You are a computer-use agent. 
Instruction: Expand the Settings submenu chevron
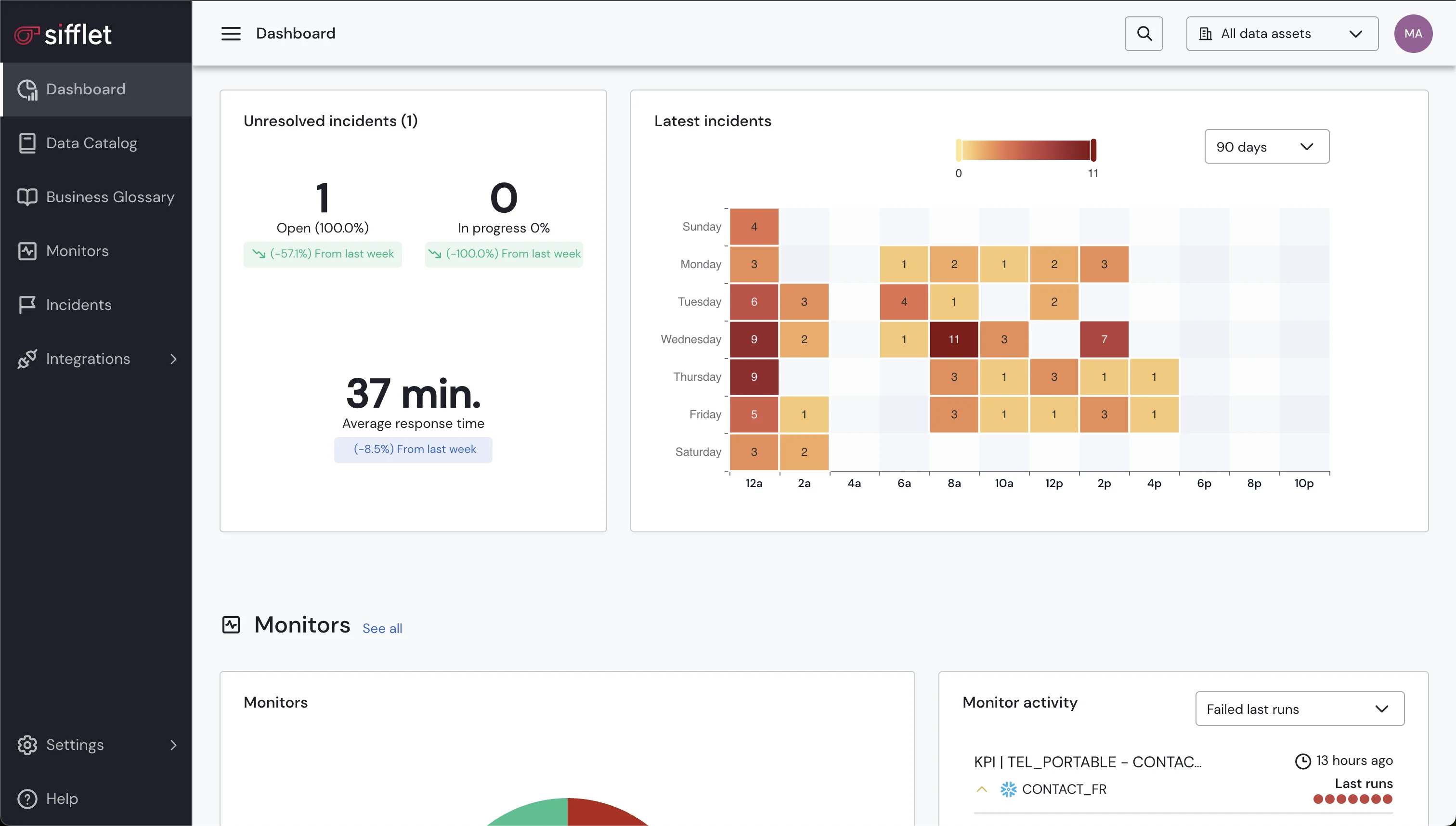pyautogui.click(x=174, y=745)
